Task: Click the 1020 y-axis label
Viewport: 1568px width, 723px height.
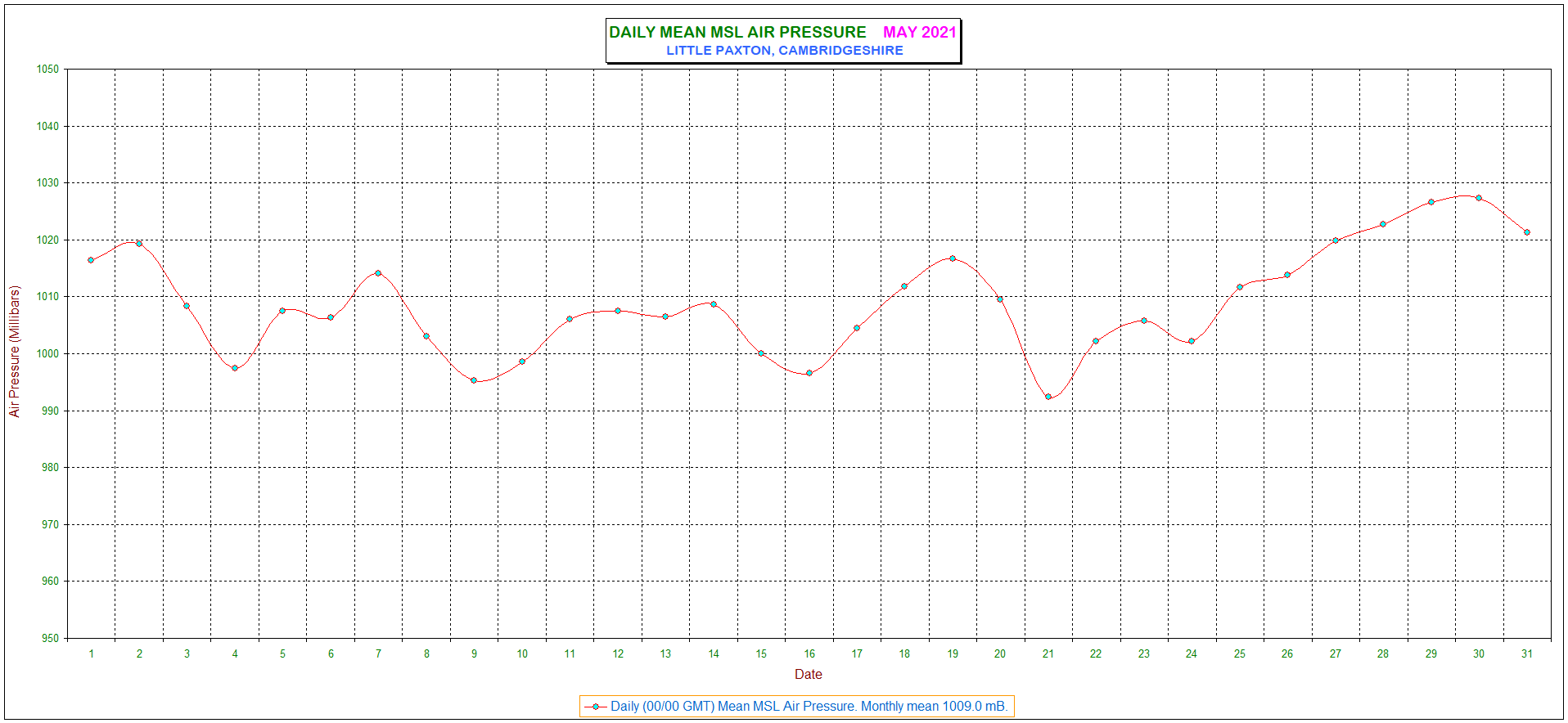Action: [x=48, y=240]
